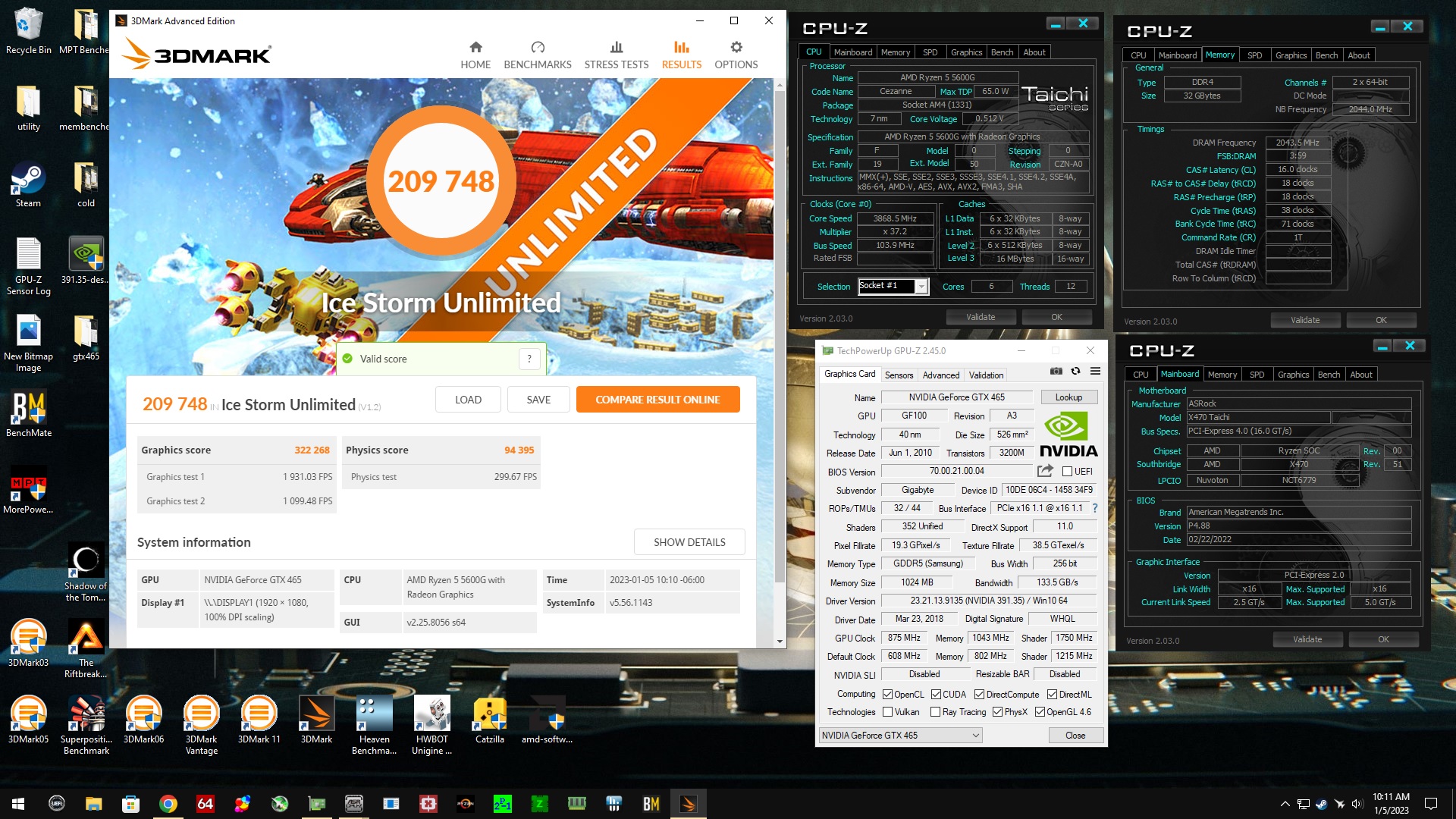Open the Socket #1 selection dropdown in CPU-Z
The height and width of the screenshot is (819, 1456).
click(x=893, y=286)
